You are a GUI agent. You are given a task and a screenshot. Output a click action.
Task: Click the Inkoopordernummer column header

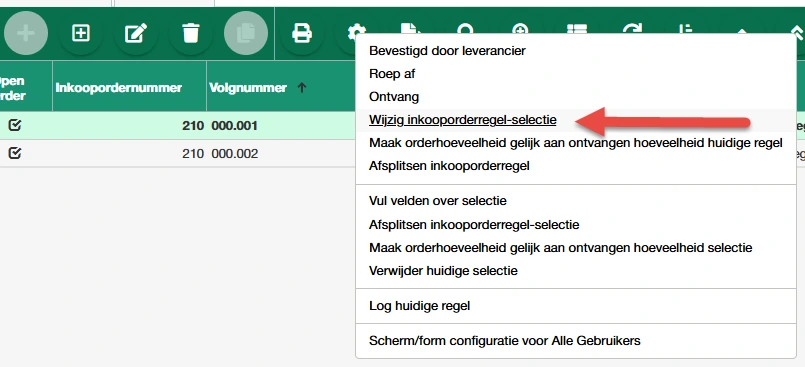click(x=119, y=88)
